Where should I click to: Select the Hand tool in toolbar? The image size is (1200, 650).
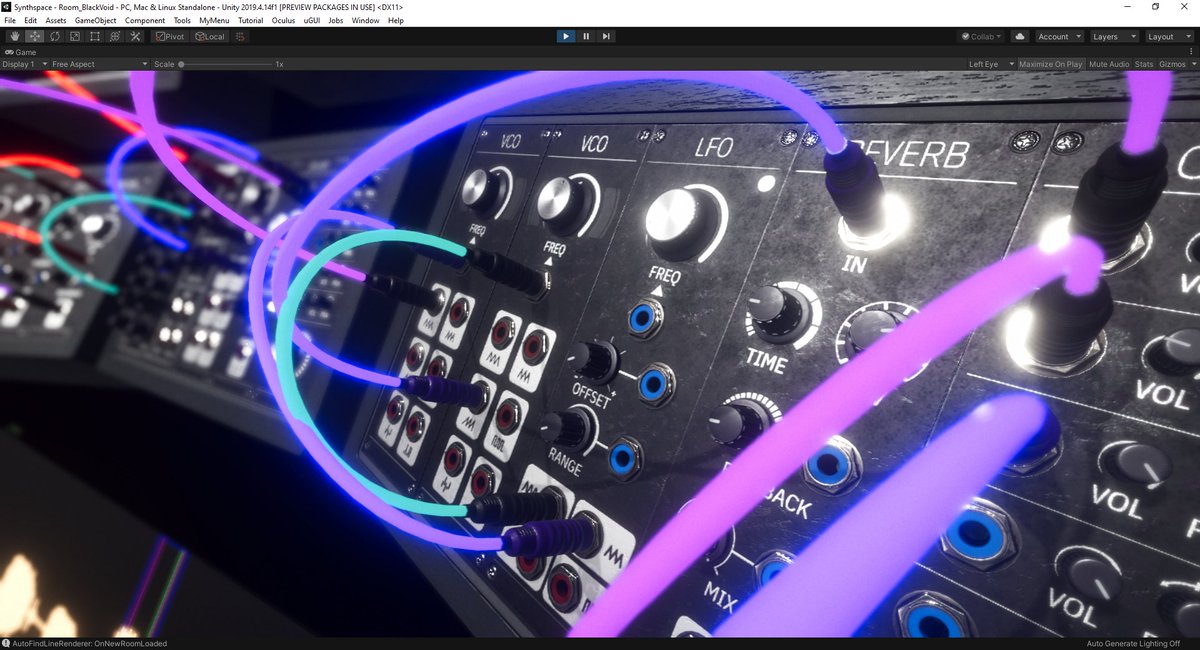coord(15,36)
